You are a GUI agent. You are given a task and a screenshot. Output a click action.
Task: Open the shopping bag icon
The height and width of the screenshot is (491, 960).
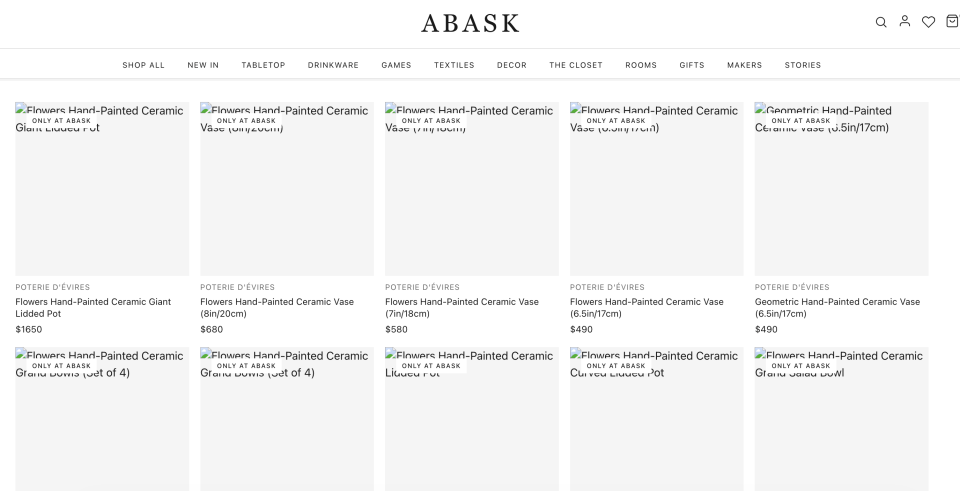[951, 21]
